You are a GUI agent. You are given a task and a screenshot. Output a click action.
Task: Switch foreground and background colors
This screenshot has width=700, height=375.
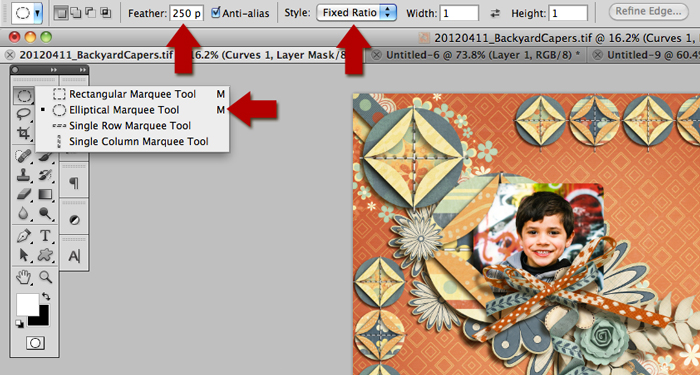click(46, 296)
